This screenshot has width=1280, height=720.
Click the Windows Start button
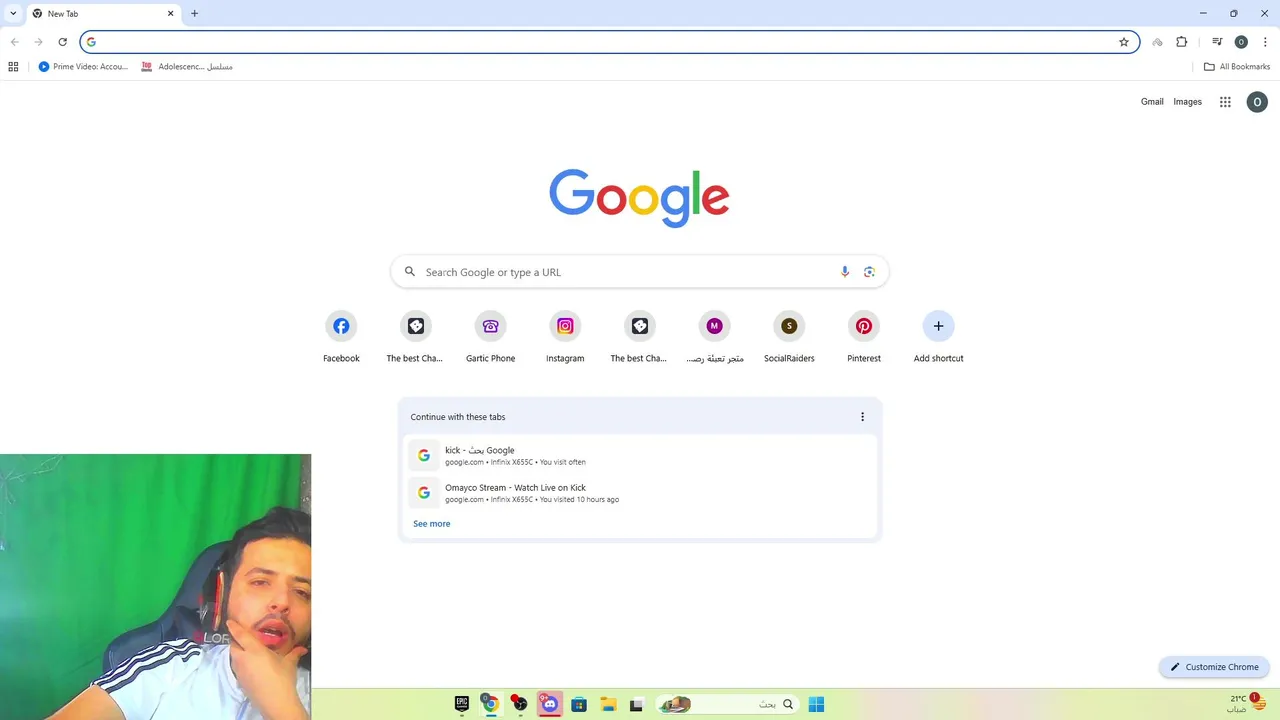(816, 704)
